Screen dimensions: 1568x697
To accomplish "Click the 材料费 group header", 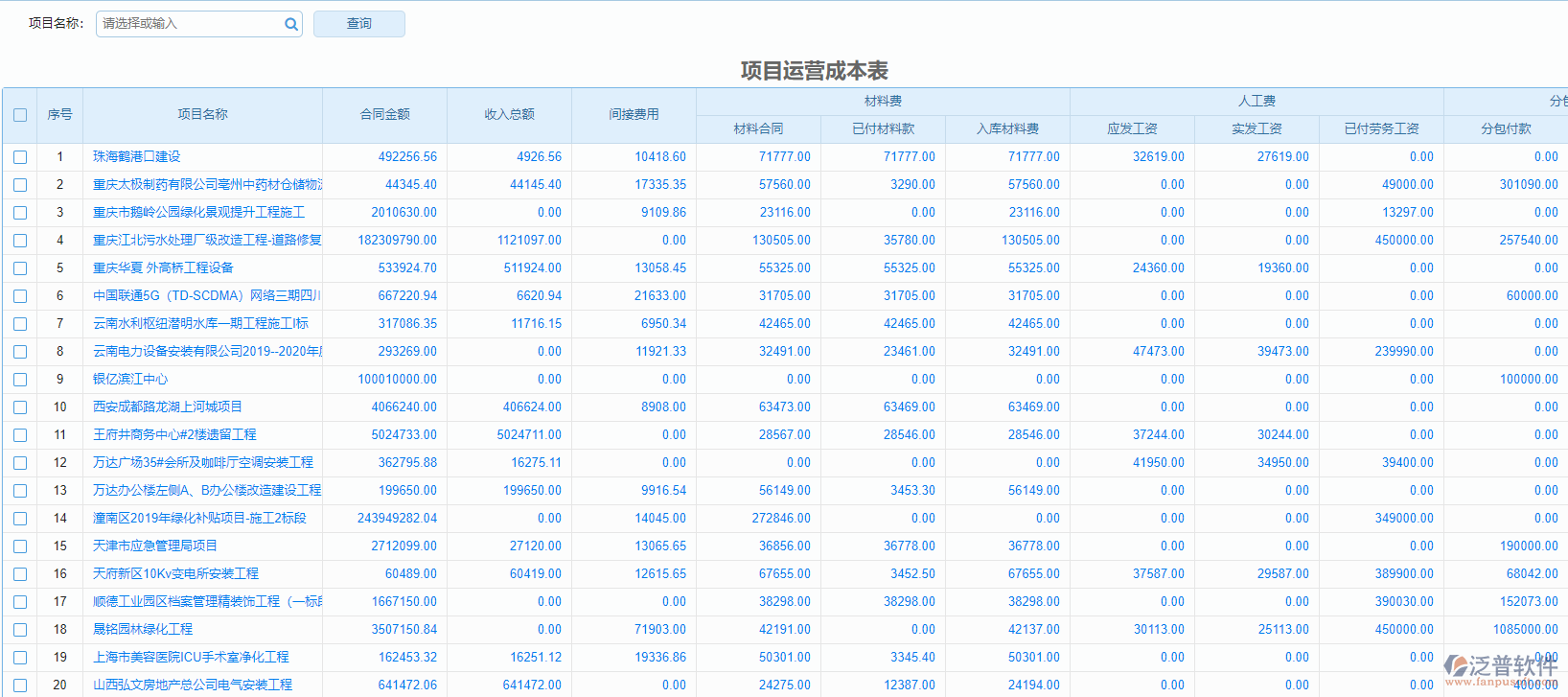I will click(x=883, y=101).
